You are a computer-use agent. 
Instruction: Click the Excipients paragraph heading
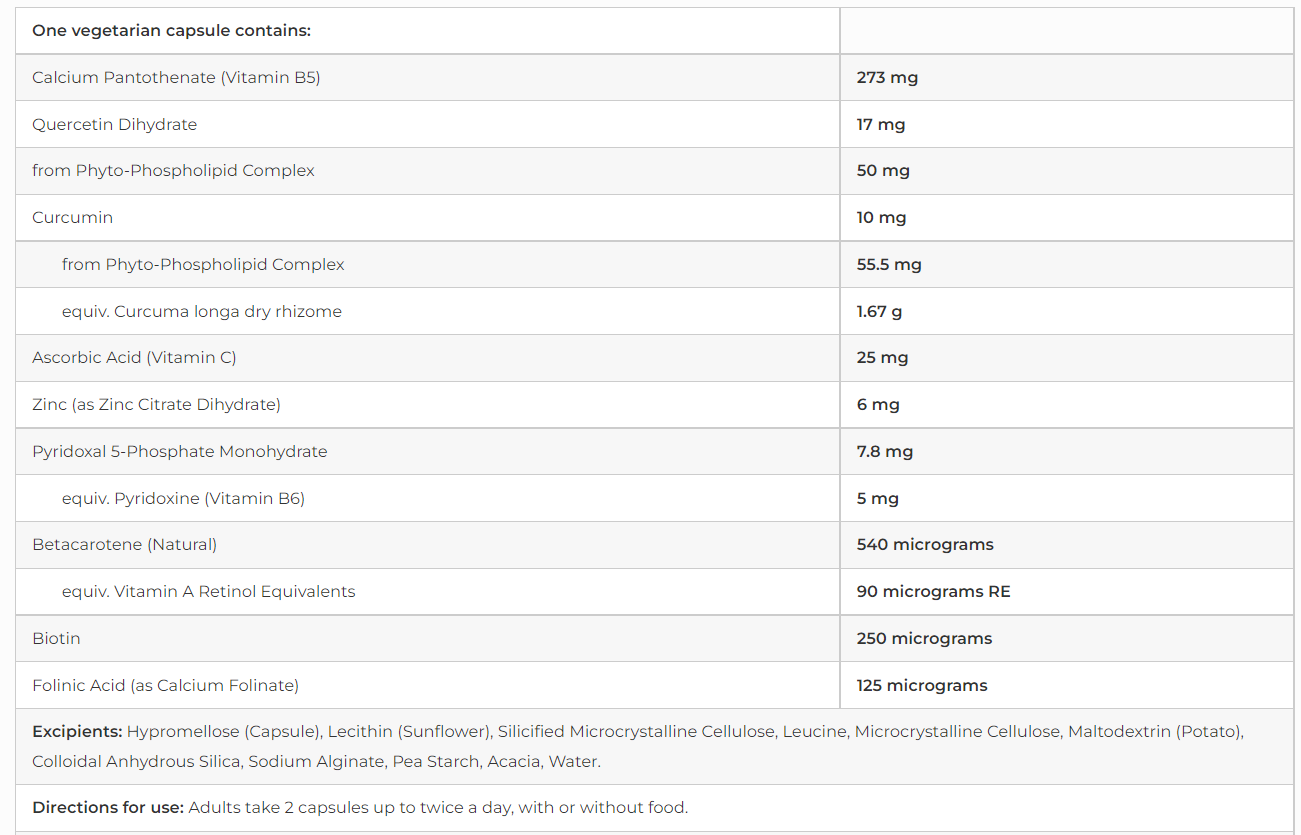point(77,731)
